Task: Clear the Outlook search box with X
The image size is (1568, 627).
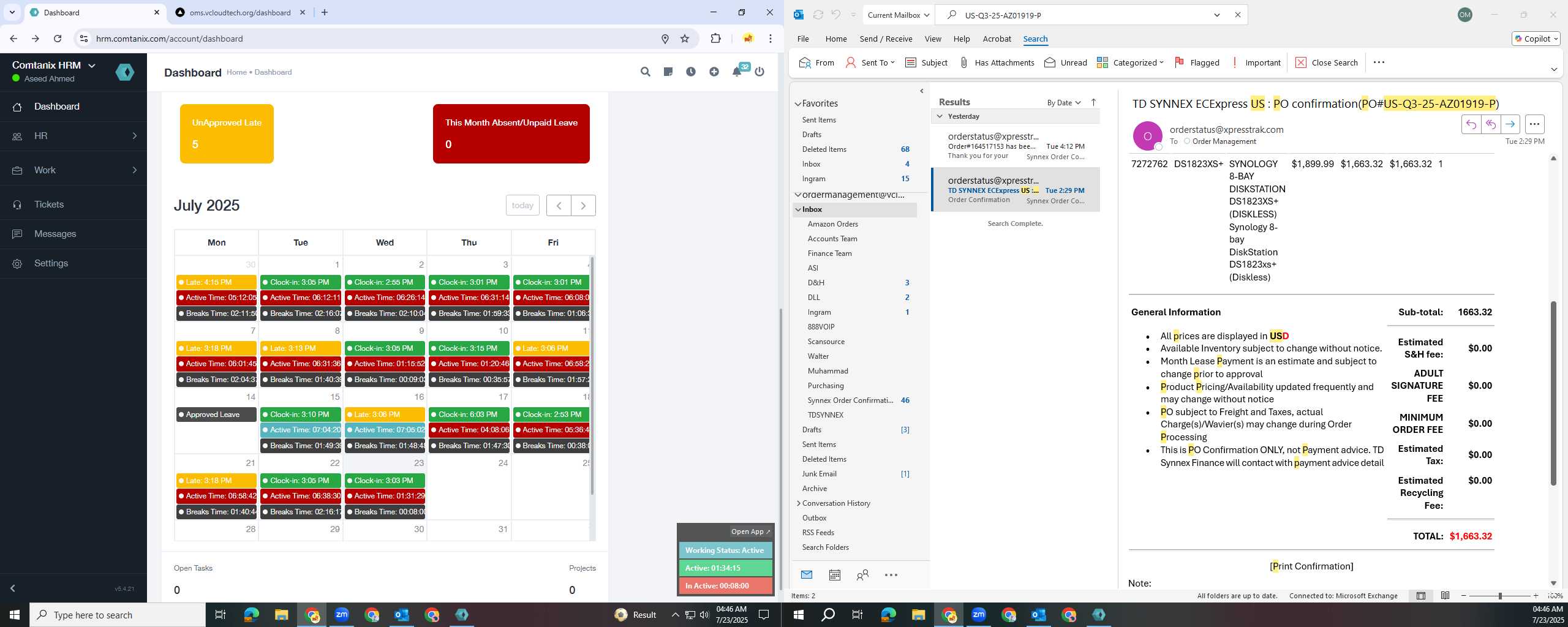Action: coord(1237,15)
